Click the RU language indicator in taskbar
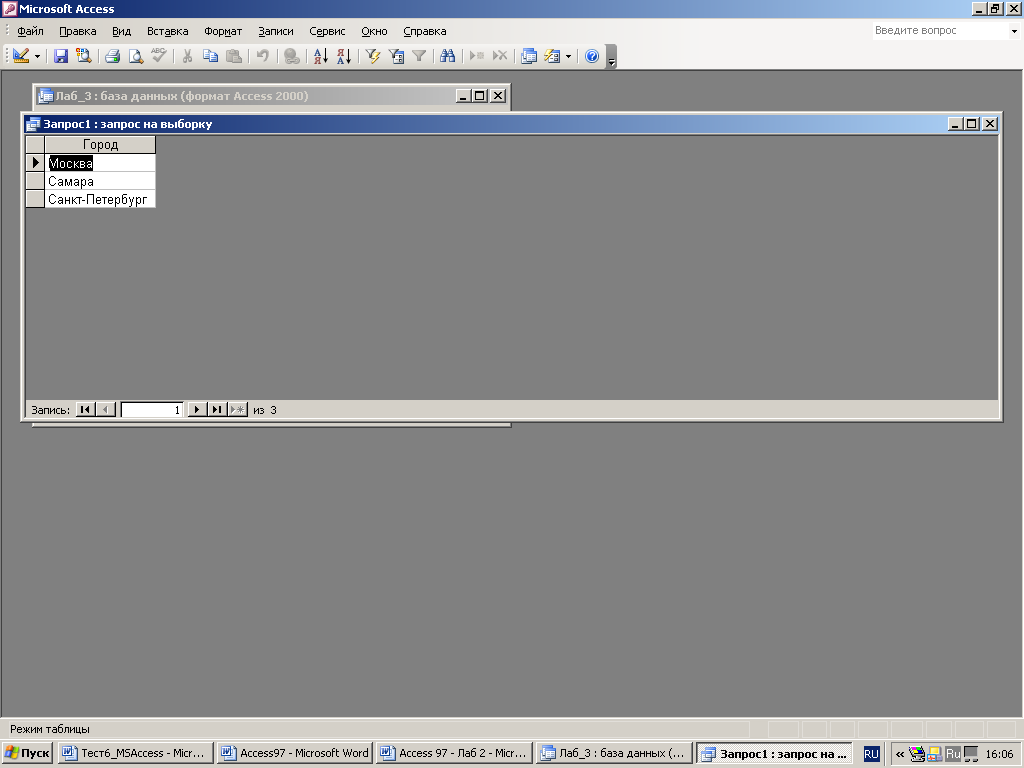 click(871, 754)
